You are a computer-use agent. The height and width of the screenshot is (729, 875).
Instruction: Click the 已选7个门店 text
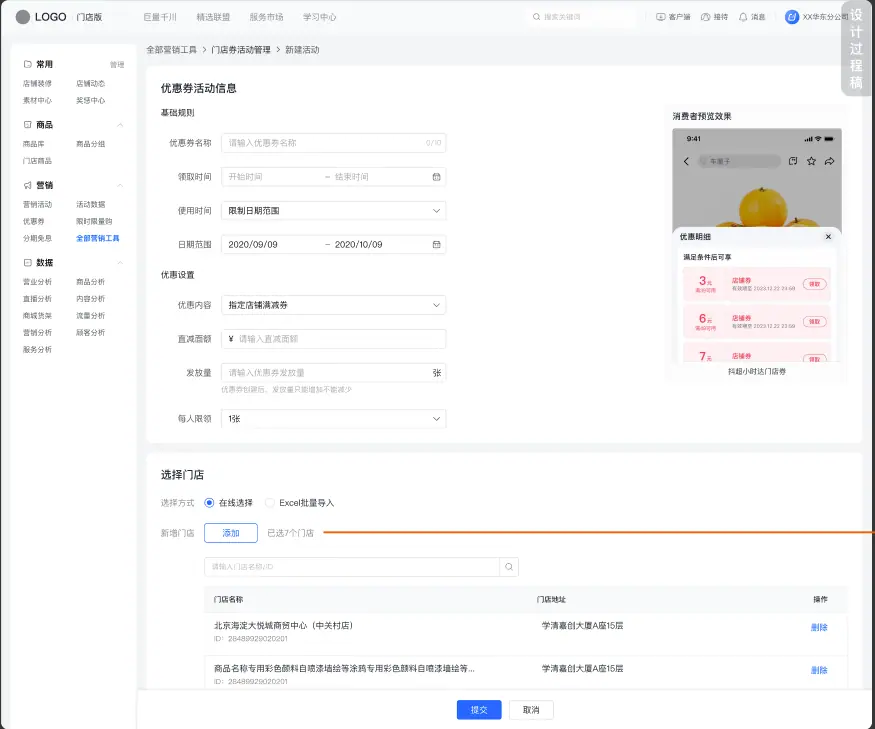point(290,533)
